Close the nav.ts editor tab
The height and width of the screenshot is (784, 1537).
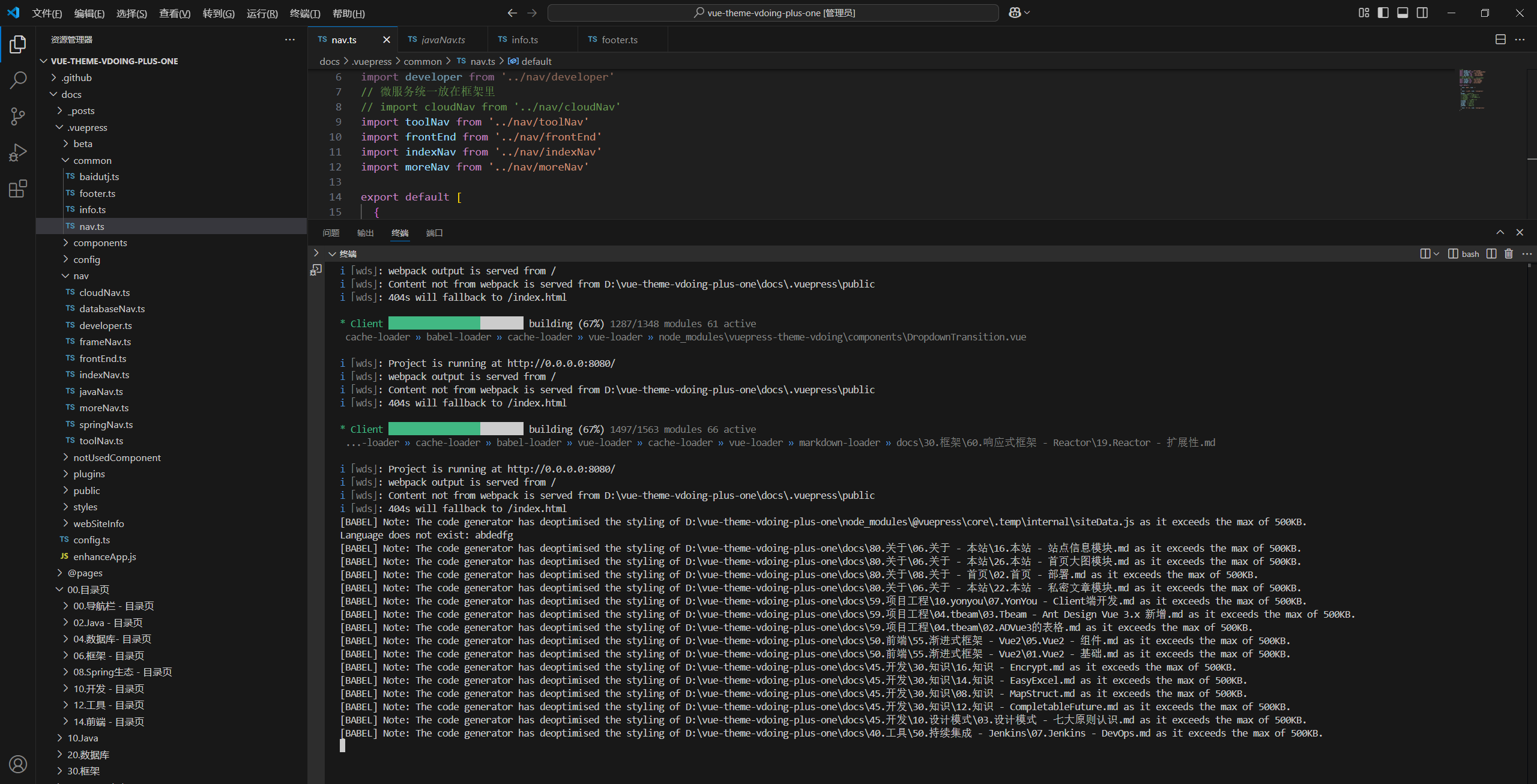pos(387,40)
